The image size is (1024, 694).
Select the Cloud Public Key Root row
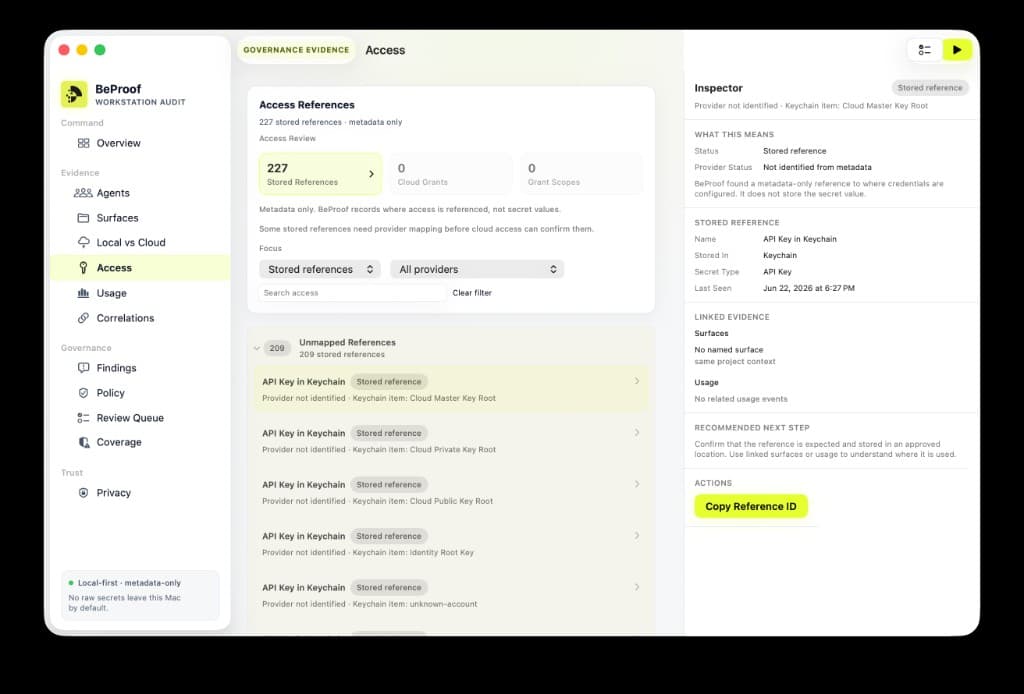(x=451, y=492)
